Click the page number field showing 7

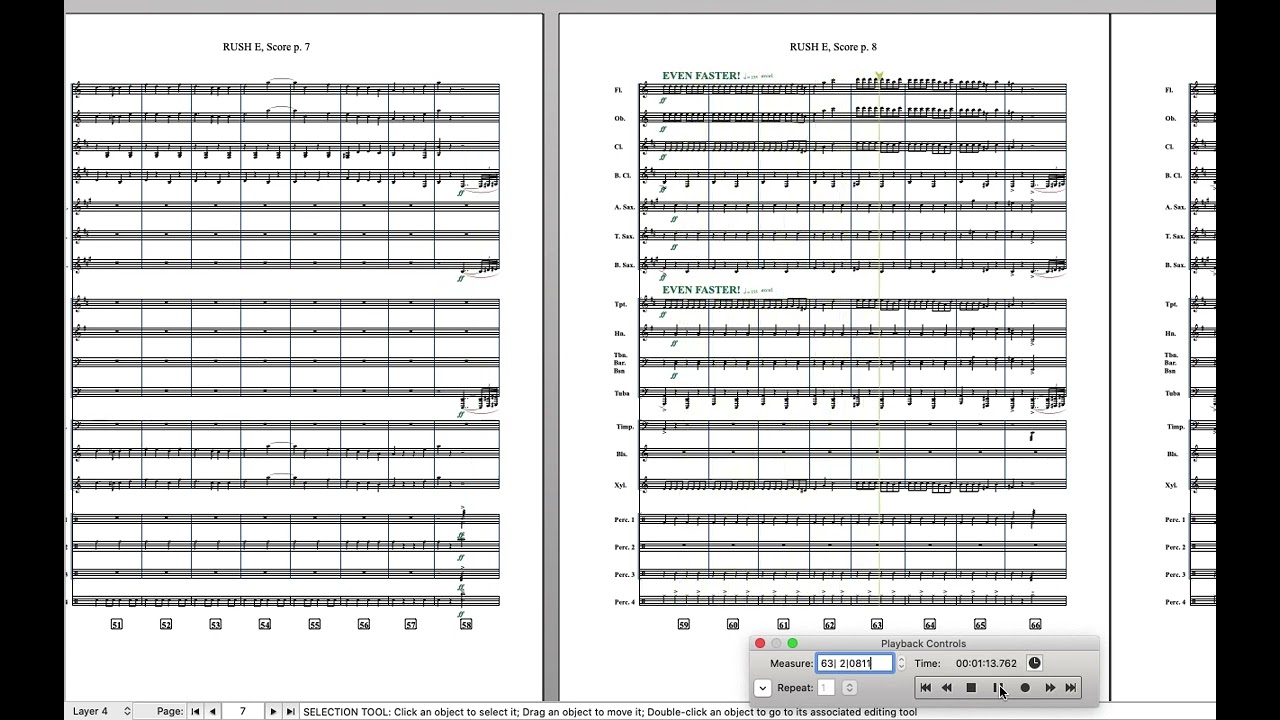point(242,711)
